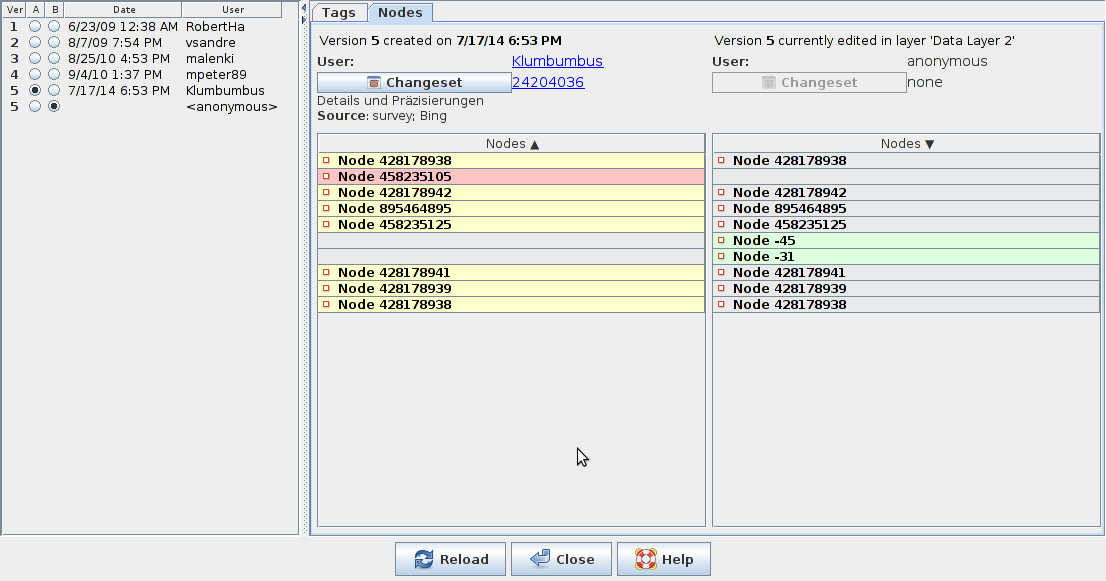This screenshot has height=581, width=1106.
Task: Select column B radio for version 3
Action: pyautogui.click(x=54, y=59)
